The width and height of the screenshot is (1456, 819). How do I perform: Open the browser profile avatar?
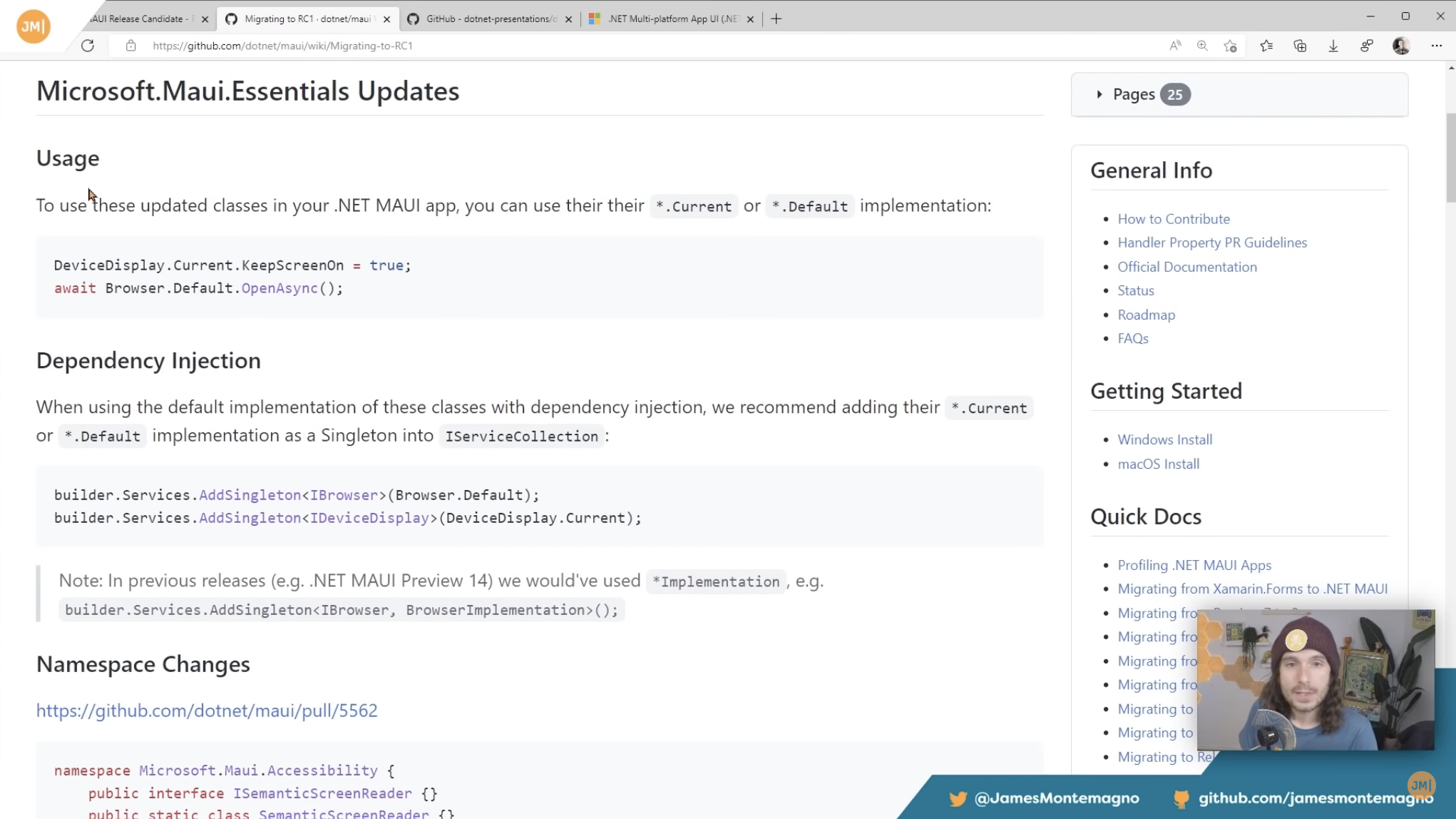click(1401, 46)
